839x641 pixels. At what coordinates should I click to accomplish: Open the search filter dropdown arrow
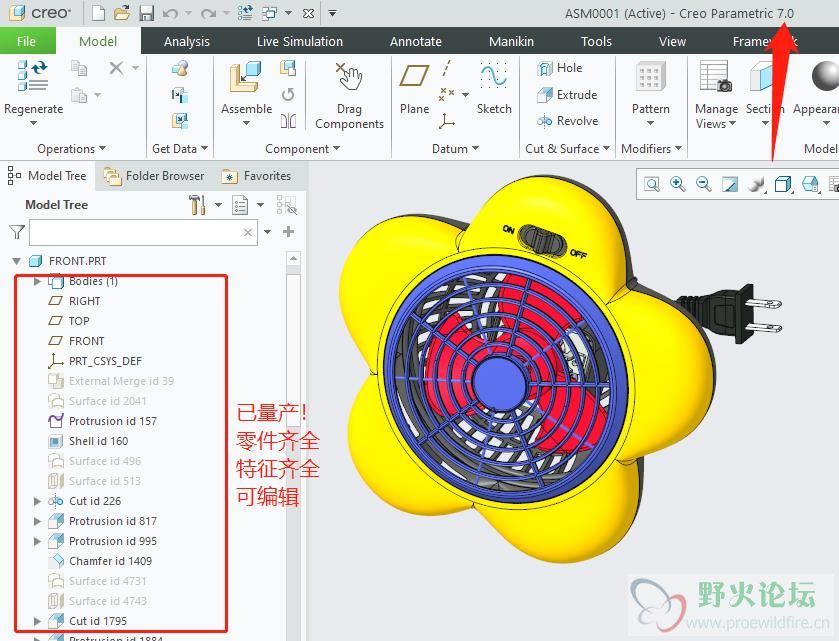pyautogui.click(x=268, y=232)
